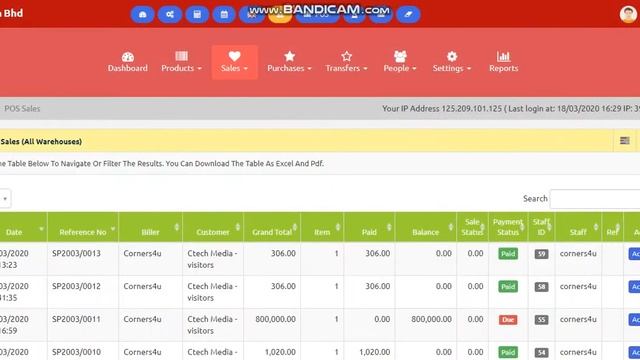Viewport: 640px width, 360px height.
Task: Sort table by Reference No column
Action: coord(83,227)
